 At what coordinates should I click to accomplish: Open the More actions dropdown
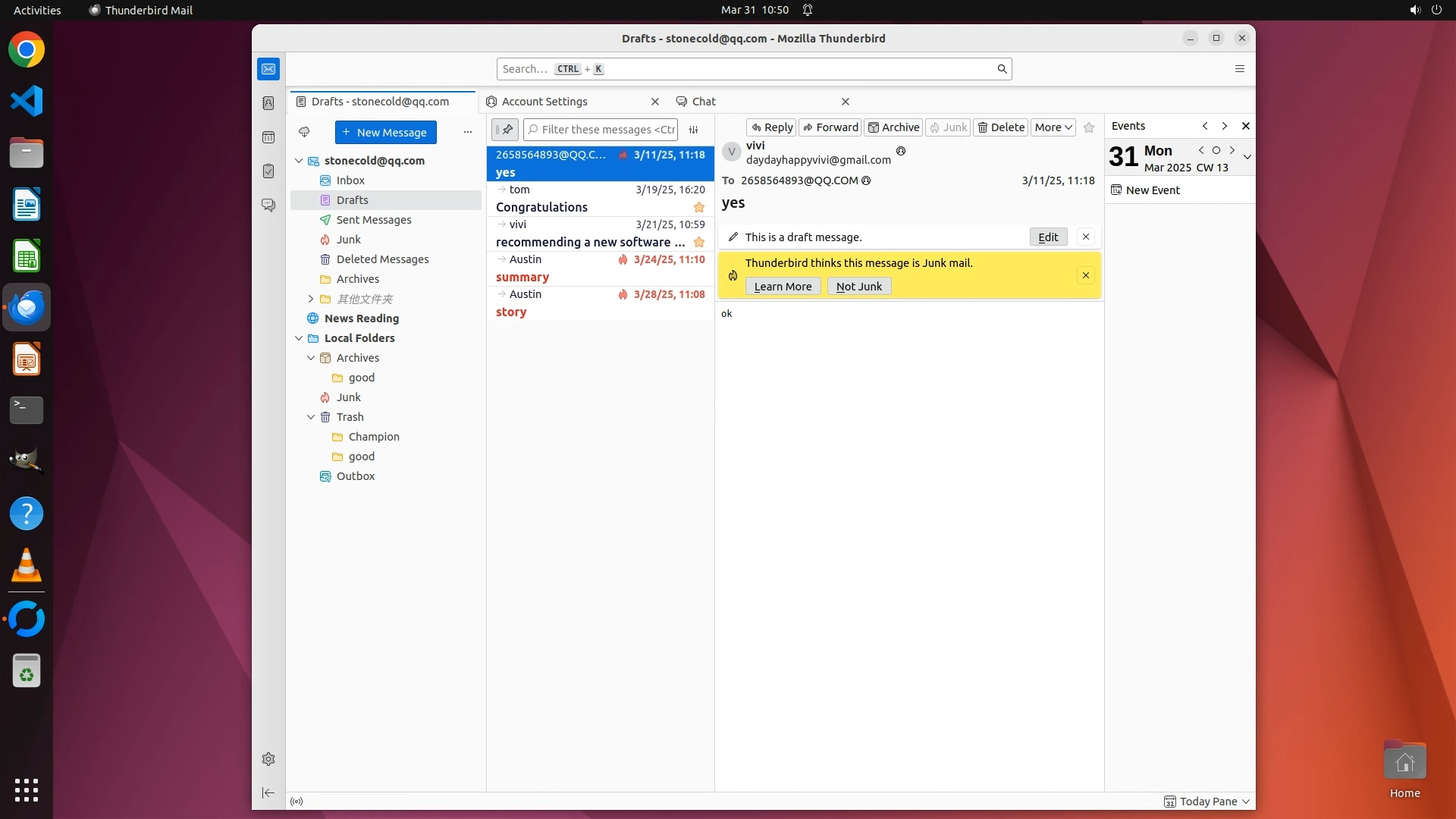tap(1053, 127)
